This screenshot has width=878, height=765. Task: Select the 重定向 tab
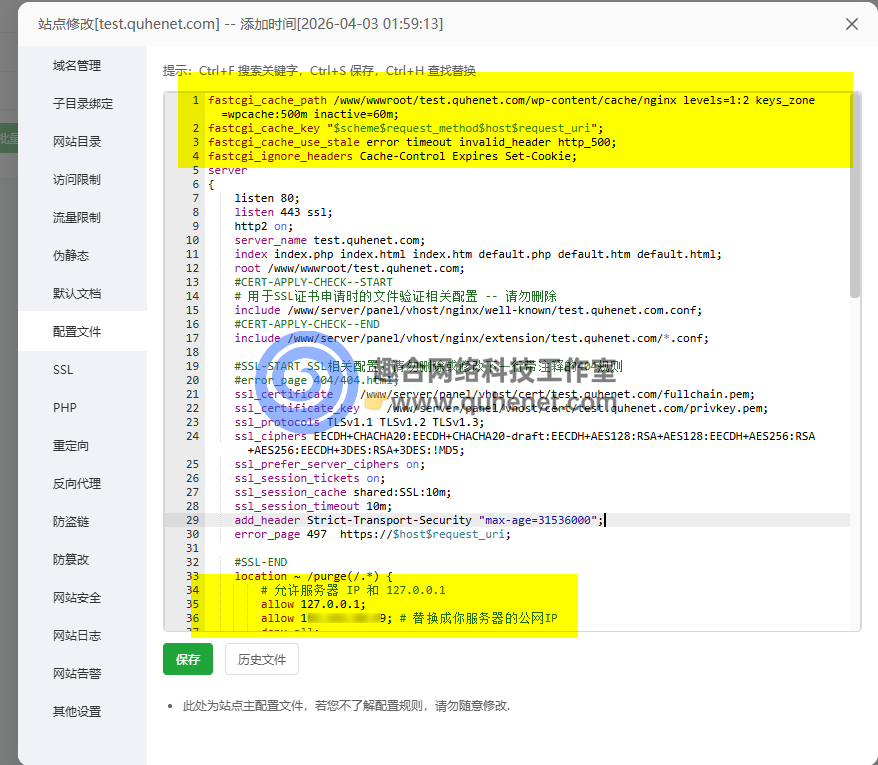[71, 446]
